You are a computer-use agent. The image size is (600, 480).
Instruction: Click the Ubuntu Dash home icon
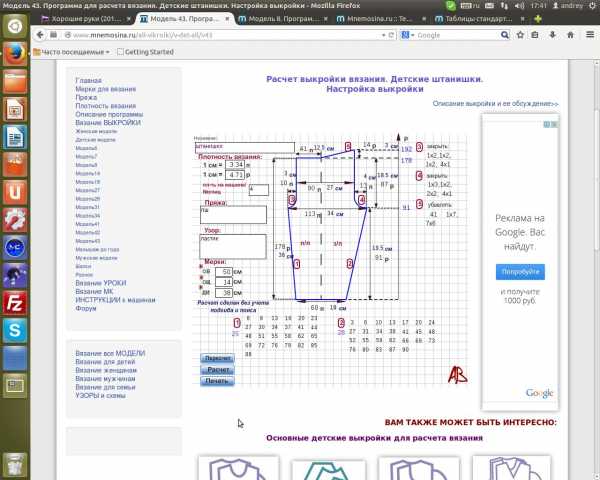[14, 26]
